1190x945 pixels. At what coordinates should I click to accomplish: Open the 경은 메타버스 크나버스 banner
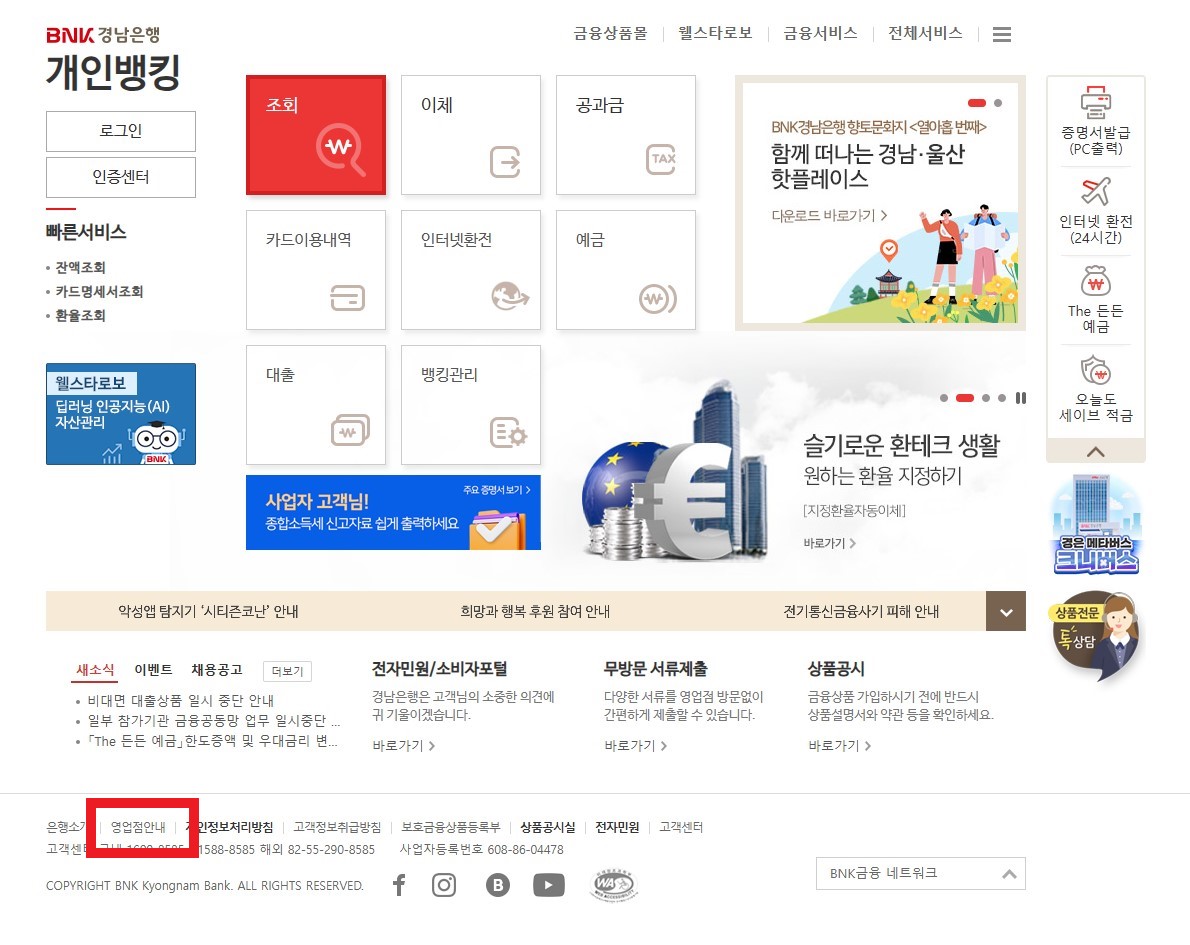click(1096, 524)
